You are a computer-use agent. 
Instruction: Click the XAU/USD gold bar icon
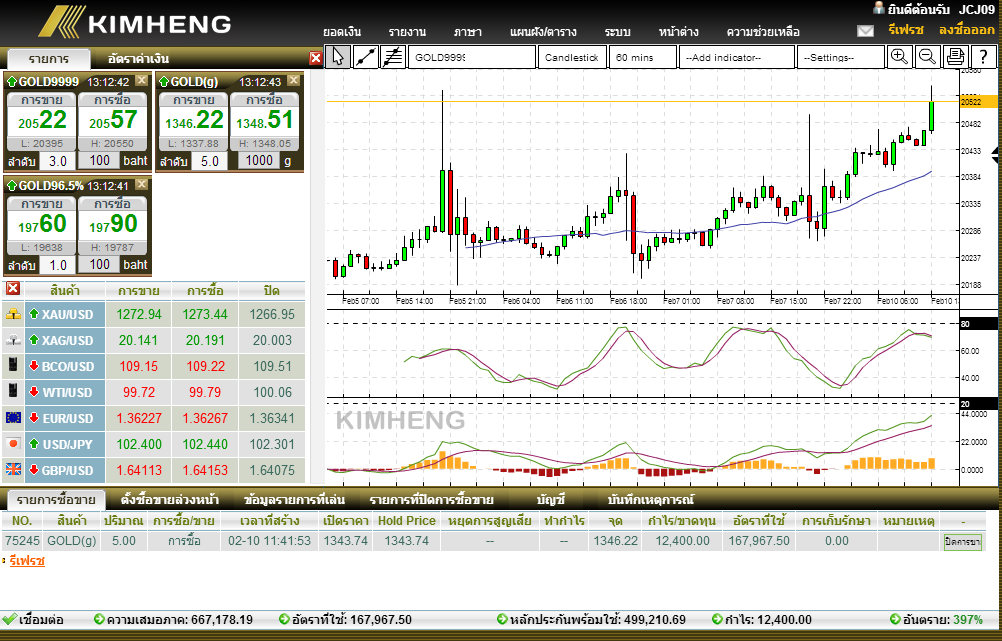[x=13, y=314]
